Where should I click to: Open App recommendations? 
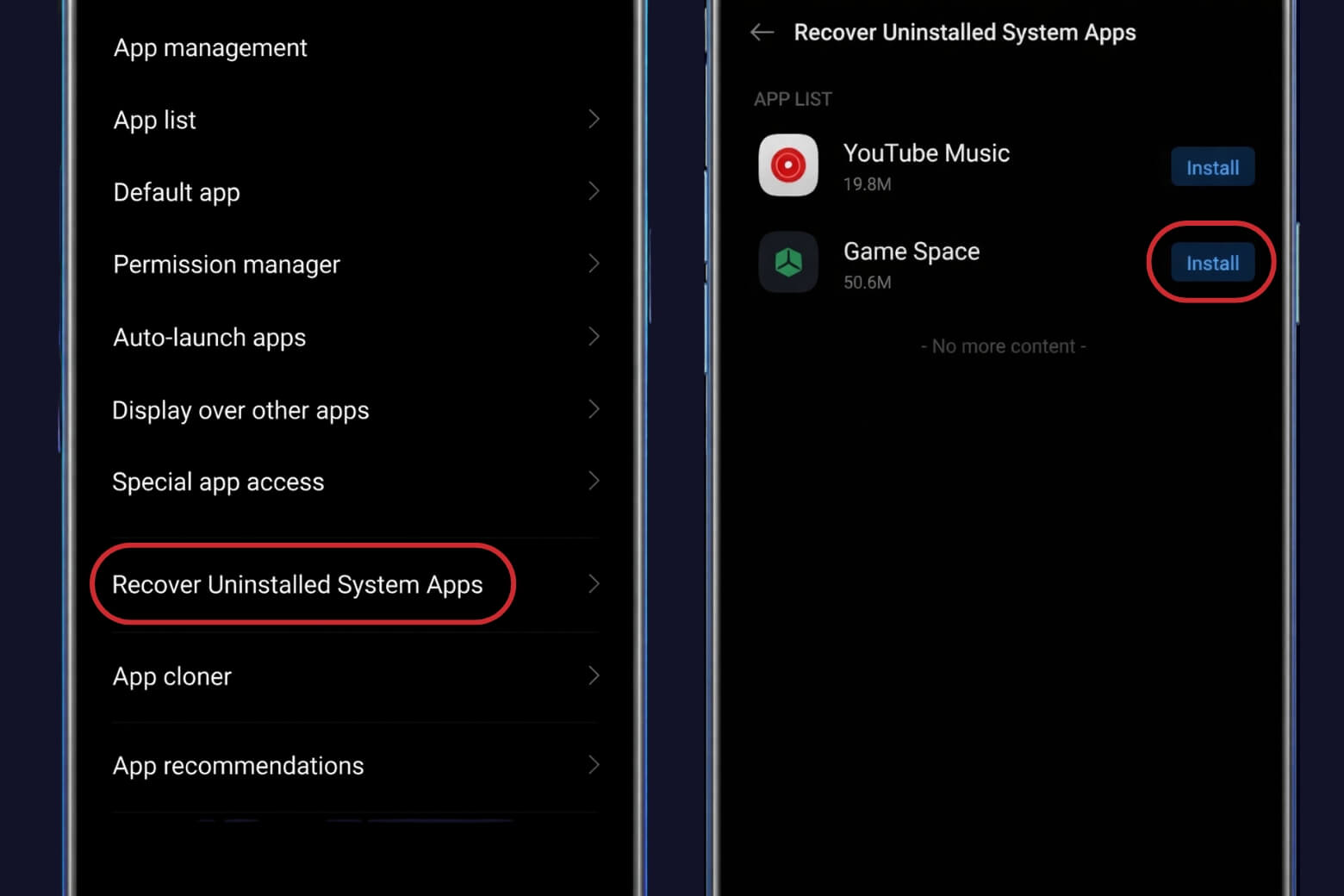tap(239, 765)
